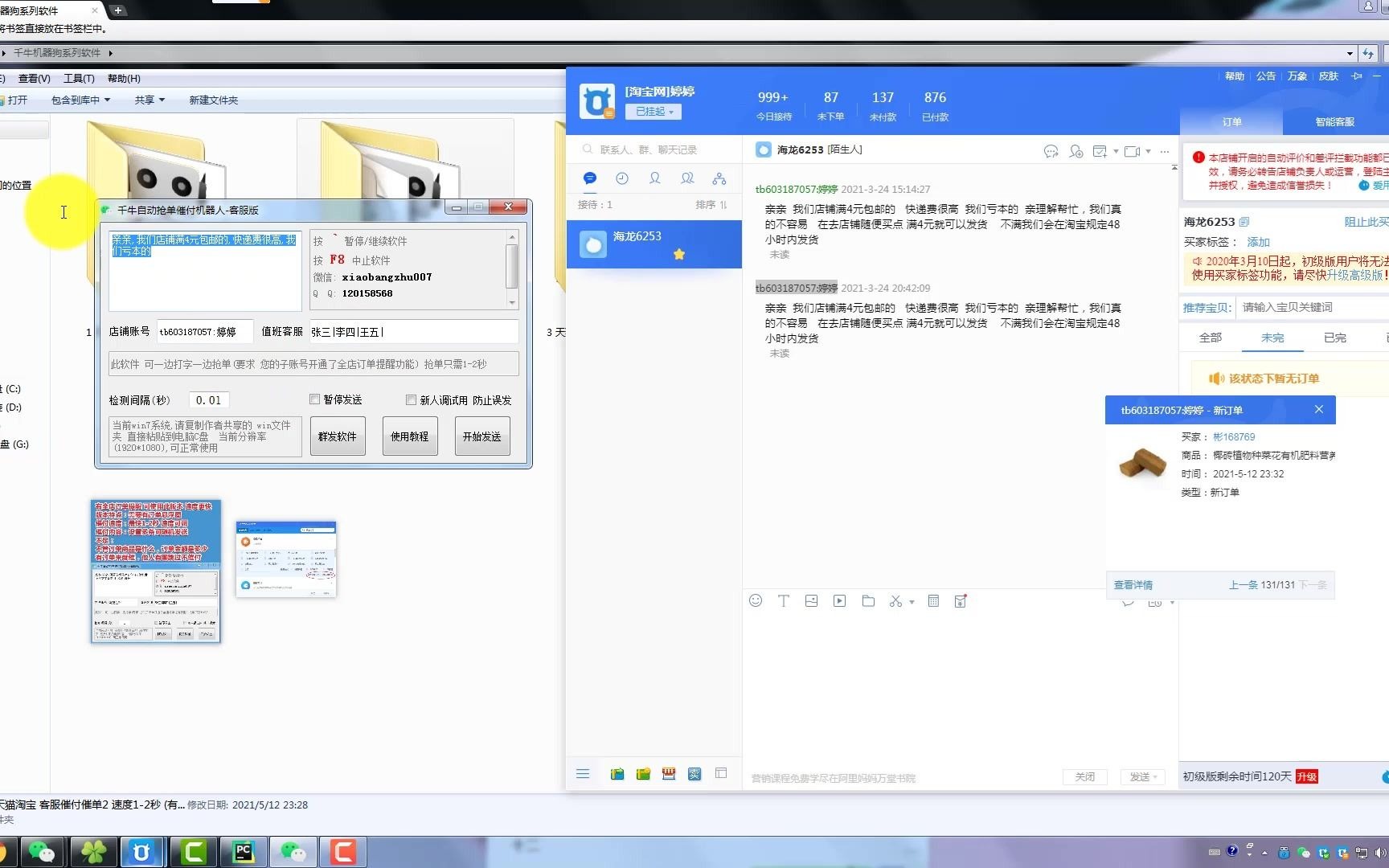
Task: Open the red instruction image thumbnail
Action: (156, 571)
